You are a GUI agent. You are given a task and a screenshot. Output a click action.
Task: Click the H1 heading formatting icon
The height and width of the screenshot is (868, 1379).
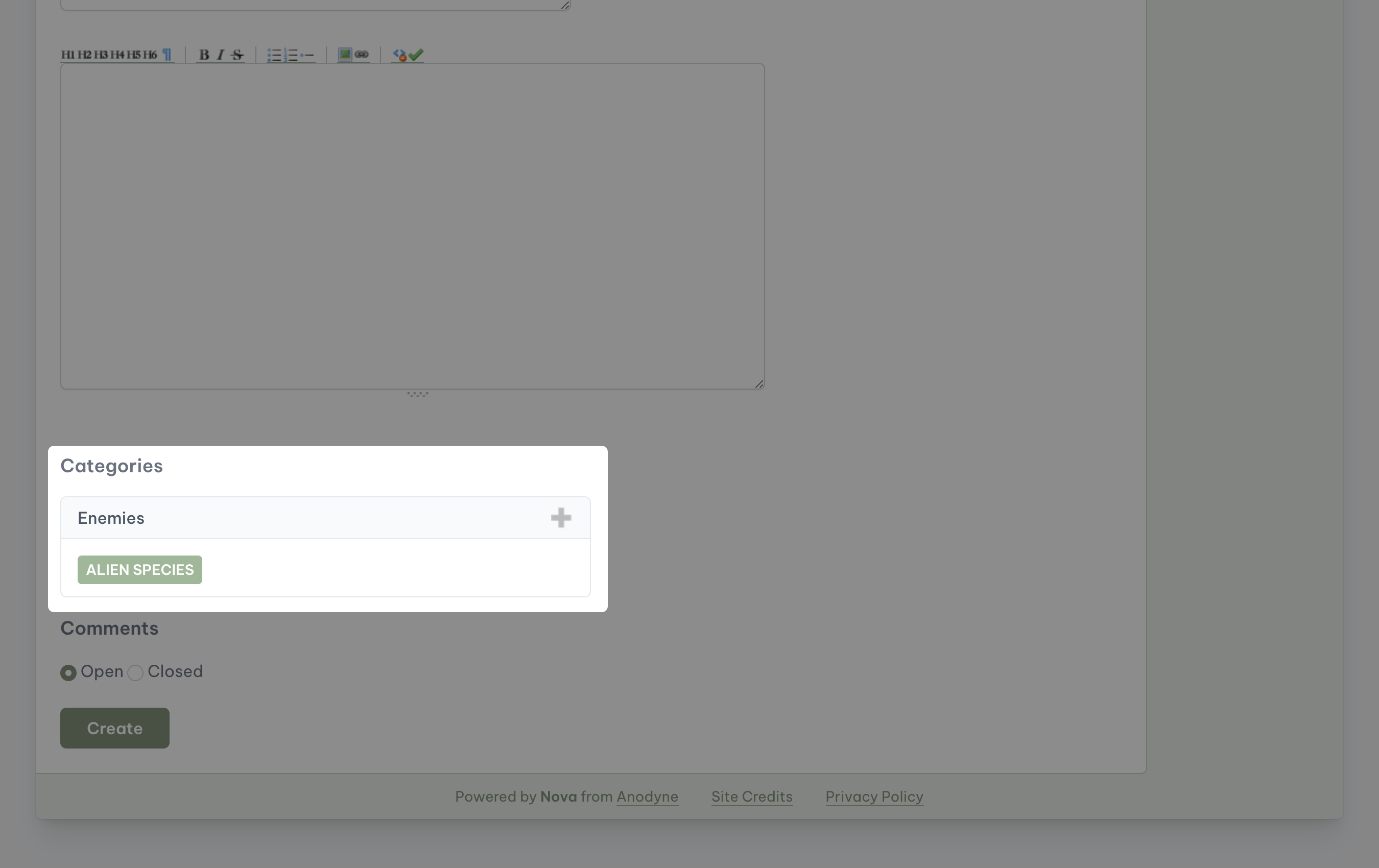[67, 54]
